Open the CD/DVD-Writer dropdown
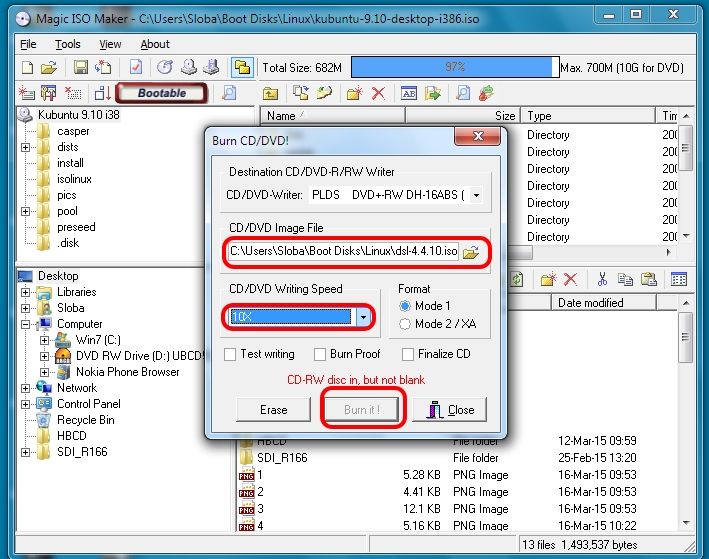This screenshot has width=709, height=559. pyautogui.click(x=476, y=195)
